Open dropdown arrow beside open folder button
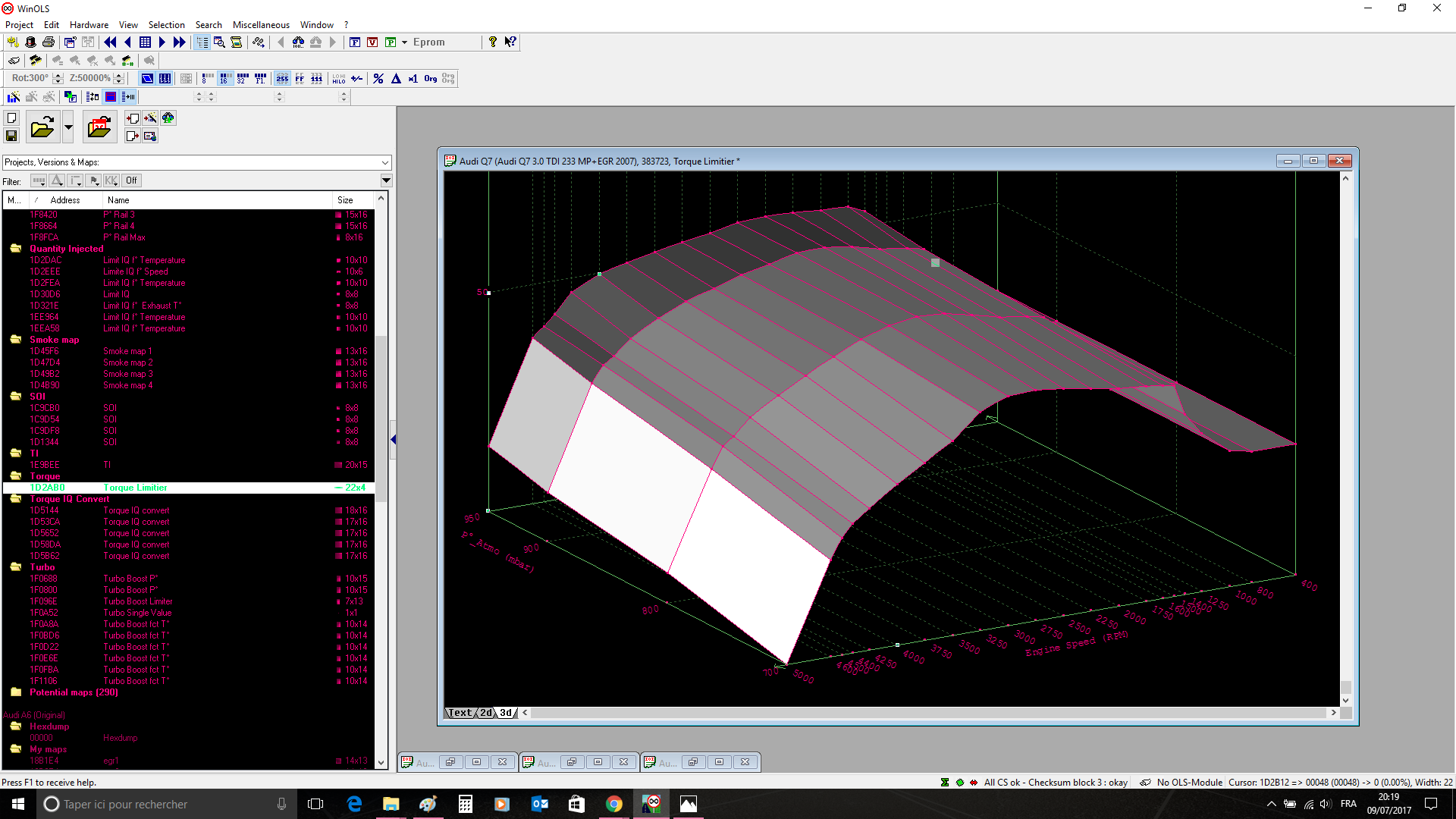This screenshot has height=819, width=1456. [68, 127]
